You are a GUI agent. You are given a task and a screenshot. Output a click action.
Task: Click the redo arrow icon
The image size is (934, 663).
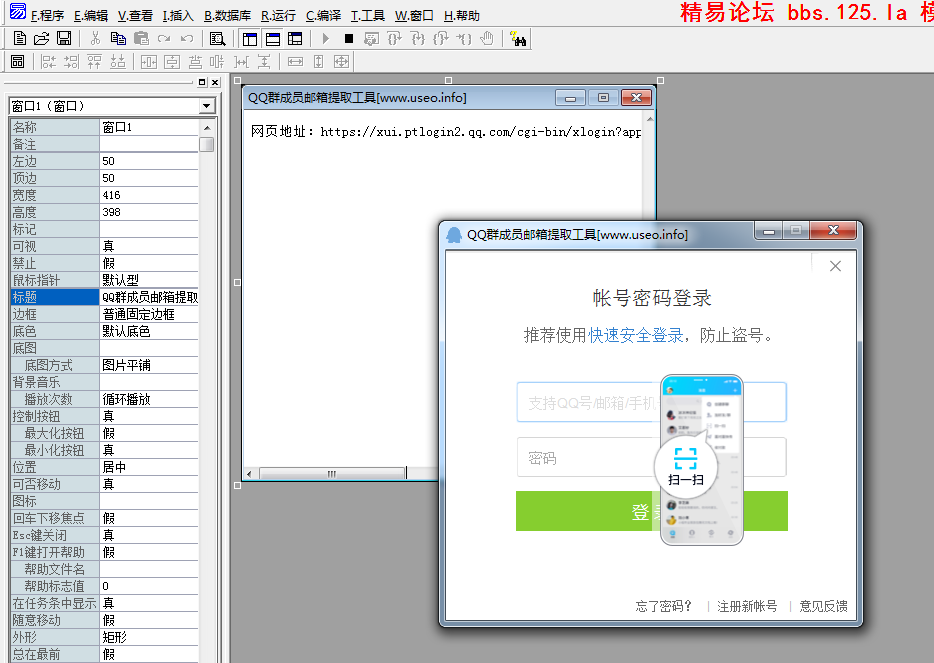[164, 39]
